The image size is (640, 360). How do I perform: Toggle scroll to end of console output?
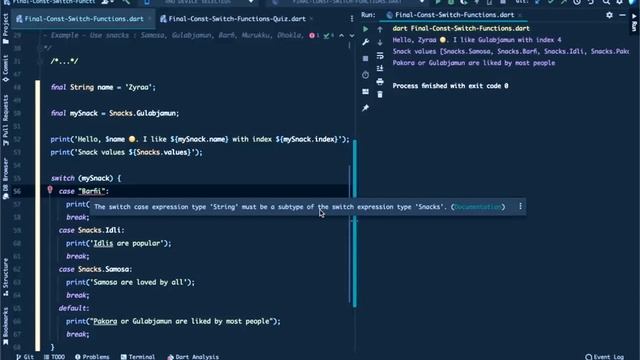(x=380, y=69)
